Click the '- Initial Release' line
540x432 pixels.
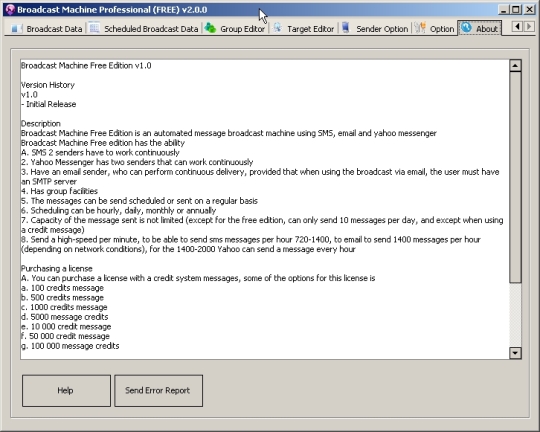point(49,104)
